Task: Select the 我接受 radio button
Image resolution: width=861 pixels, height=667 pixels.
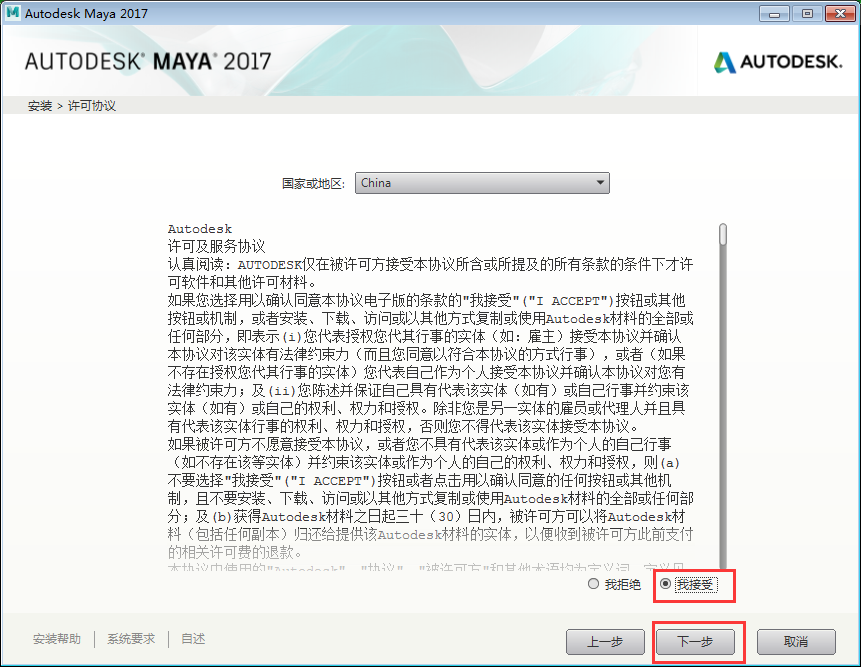Action: point(665,584)
